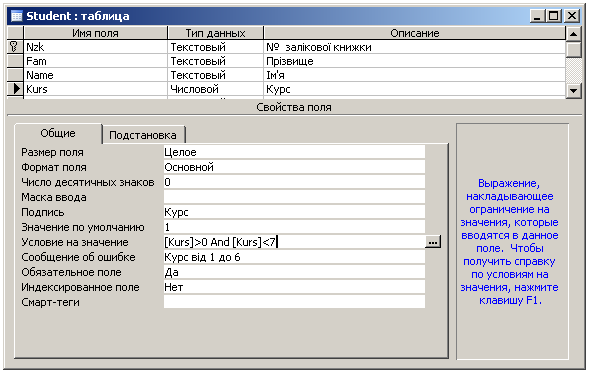Maximize the Student table window

[x=554, y=16]
